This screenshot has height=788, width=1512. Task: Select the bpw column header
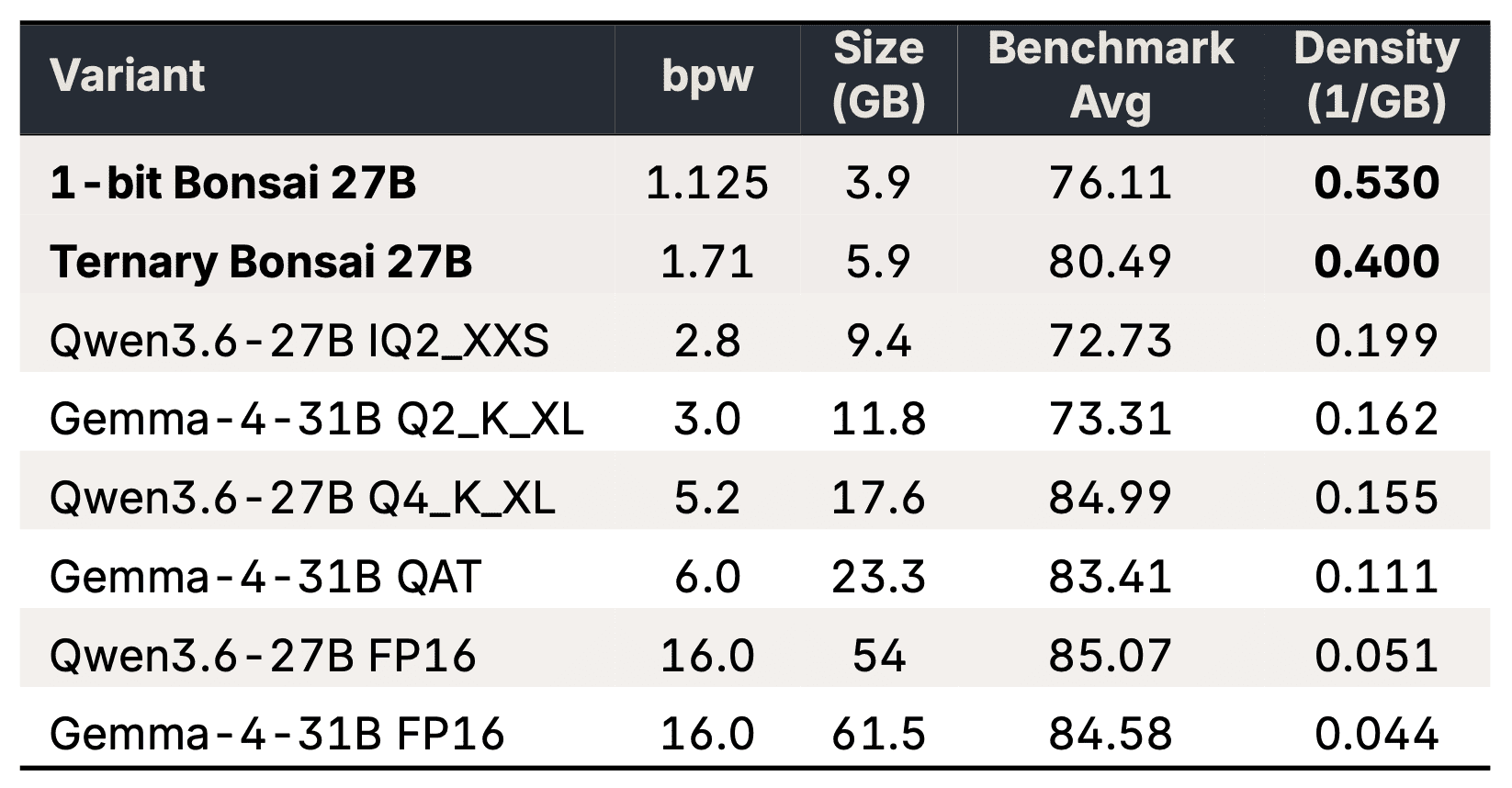coord(707,77)
